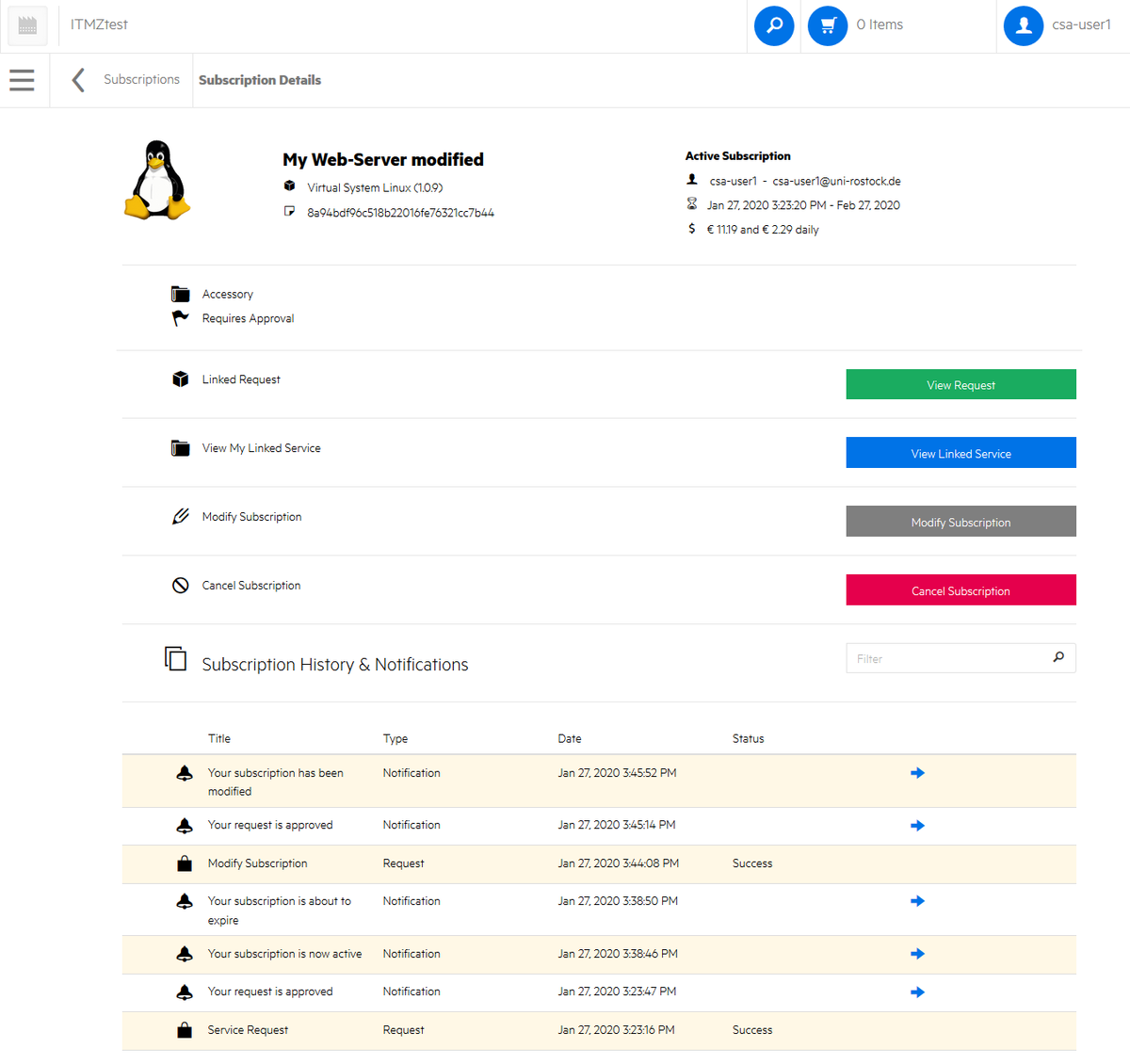Click the red Cancel Subscription button
Image resolution: width=1130 pixels, height=1064 pixels.
(x=960, y=590)
